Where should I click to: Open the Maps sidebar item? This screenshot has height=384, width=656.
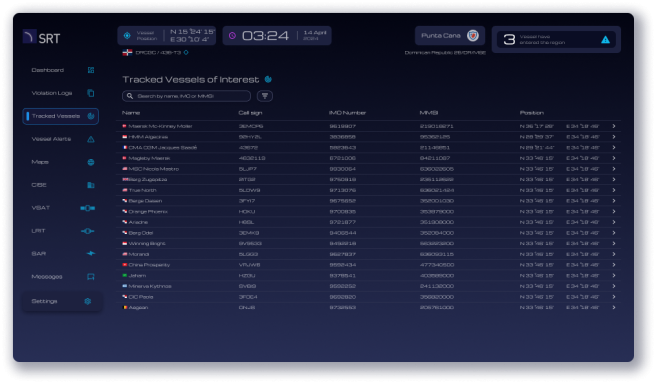tap(61, 162)
